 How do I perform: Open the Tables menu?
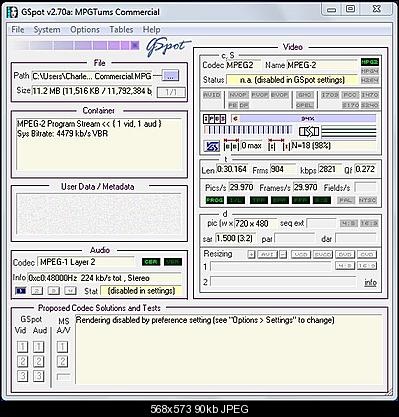121,29
